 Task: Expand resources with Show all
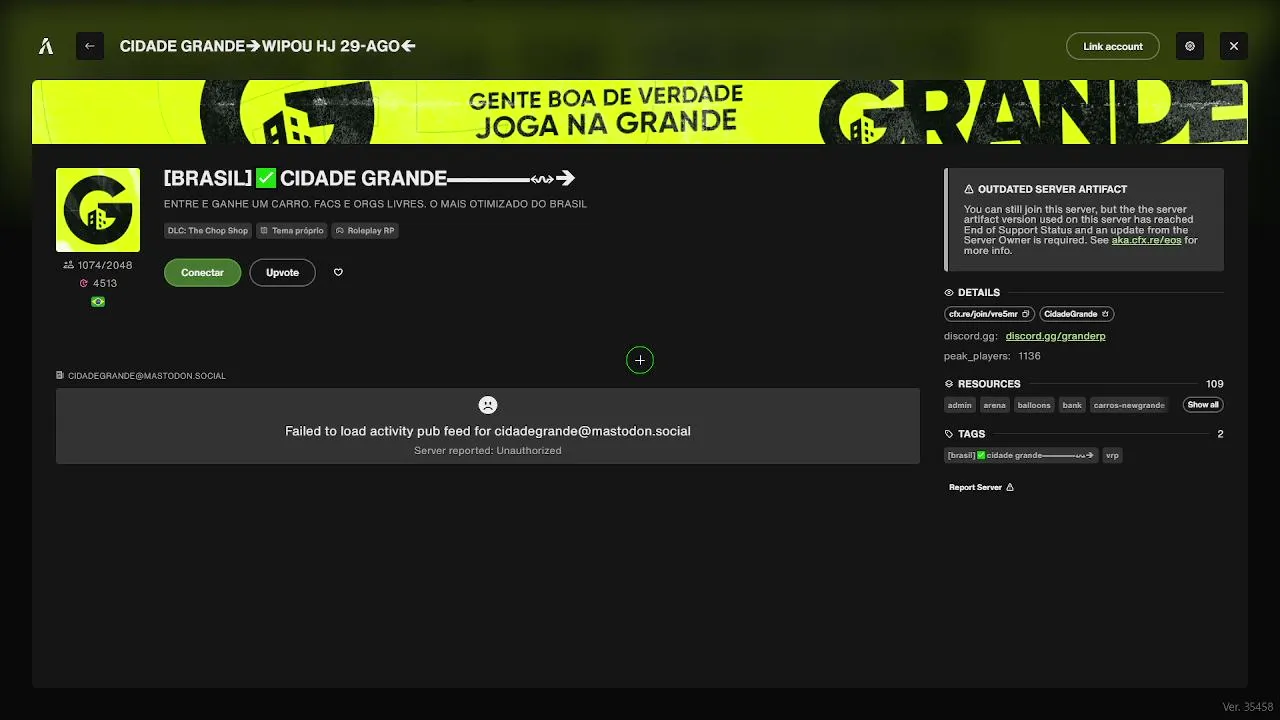tap(1203, 405)
